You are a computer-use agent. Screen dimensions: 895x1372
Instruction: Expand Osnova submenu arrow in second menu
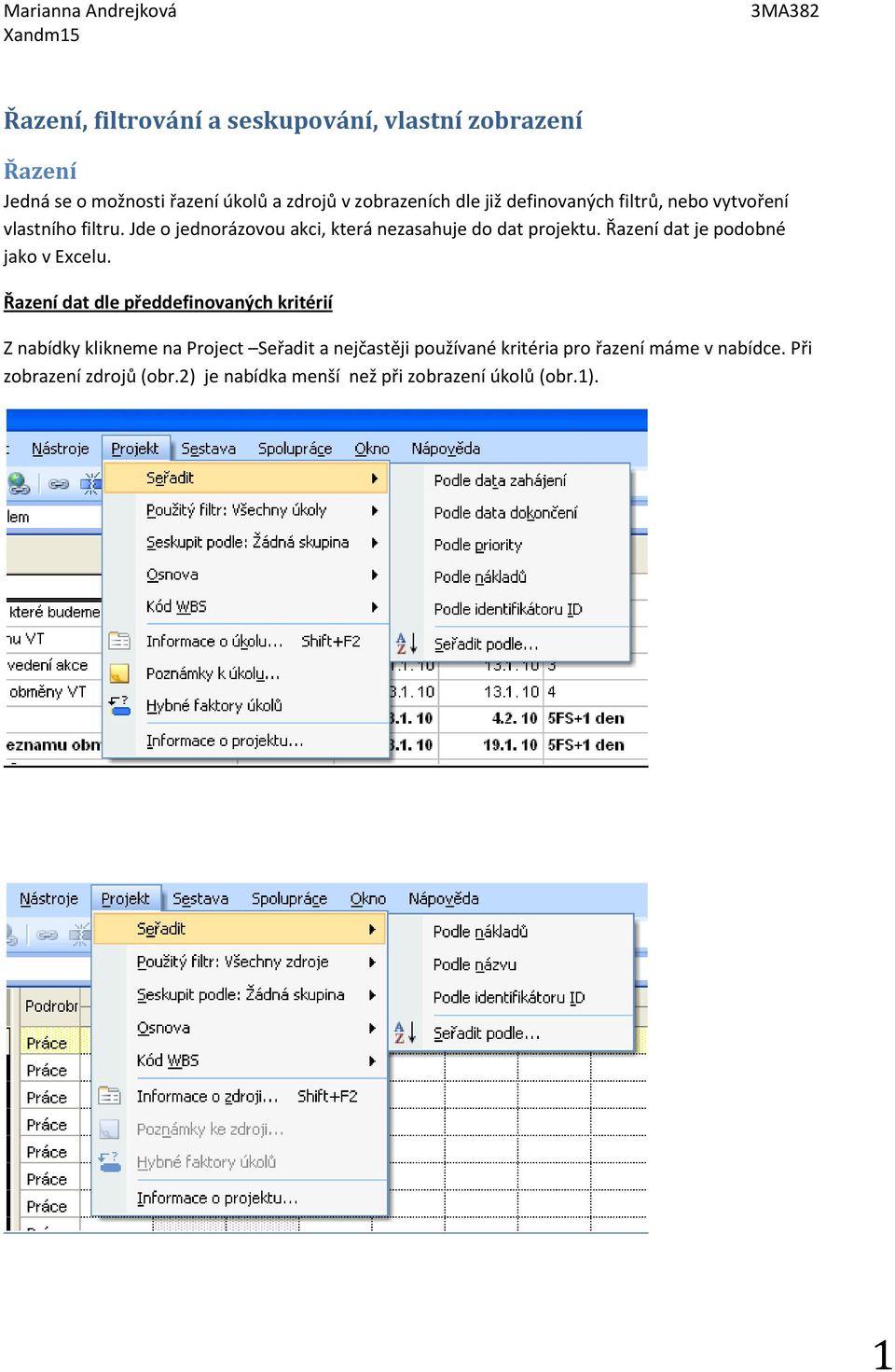click(372, 1028)
